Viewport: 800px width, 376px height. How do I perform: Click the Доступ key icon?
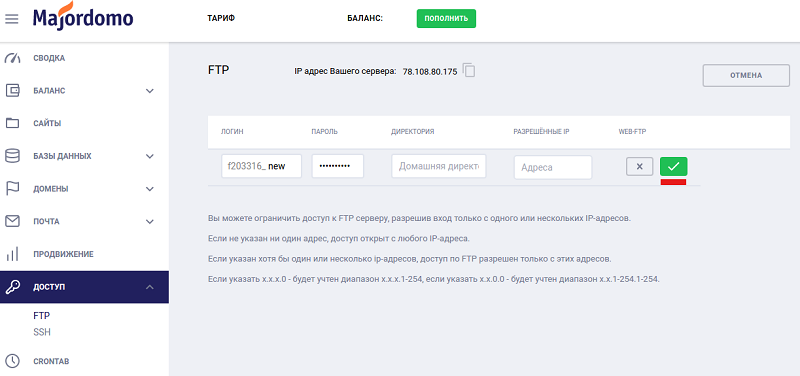tap(12, 287)
